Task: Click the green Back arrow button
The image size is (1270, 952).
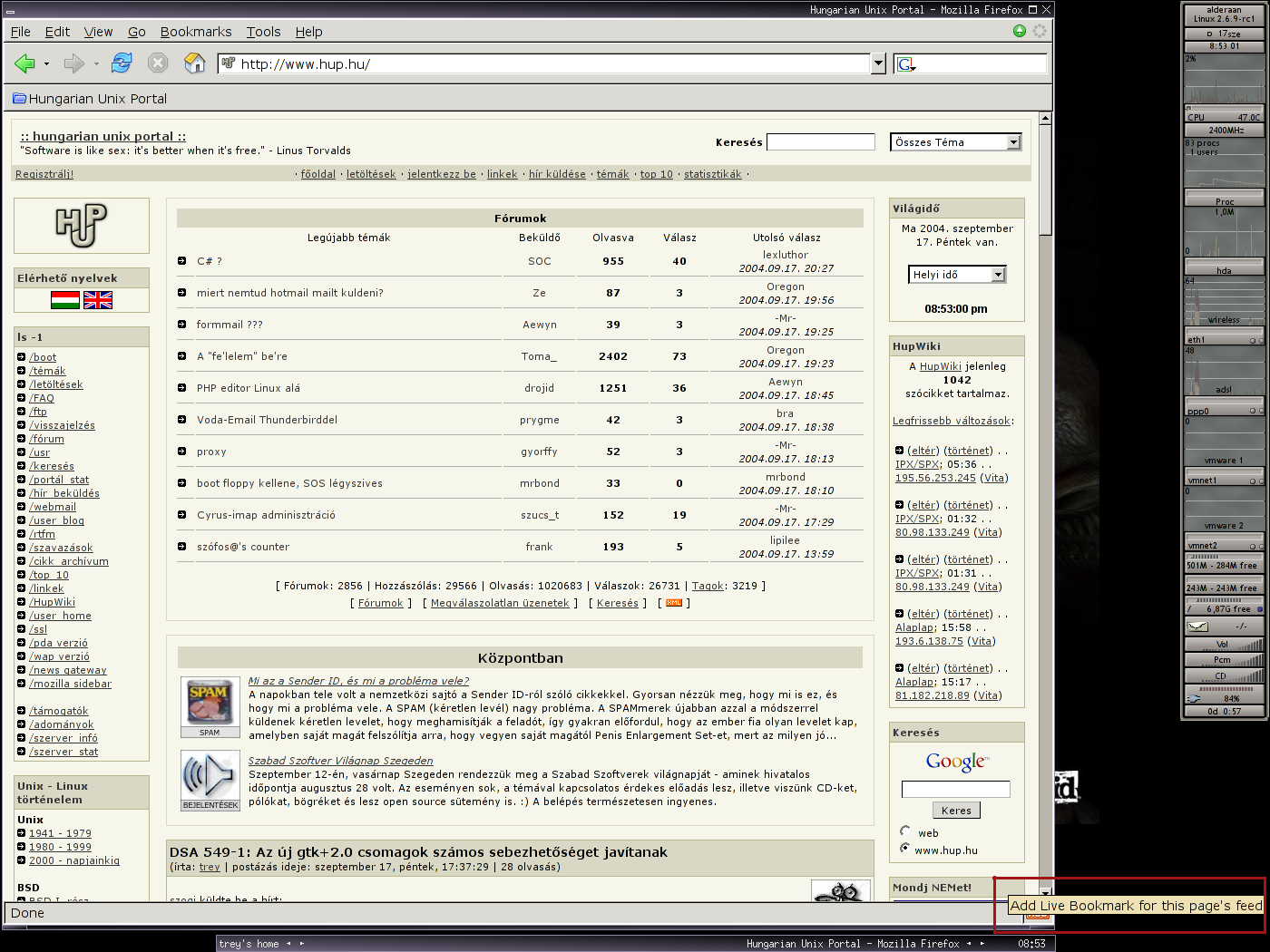Action: pos(24,63)
